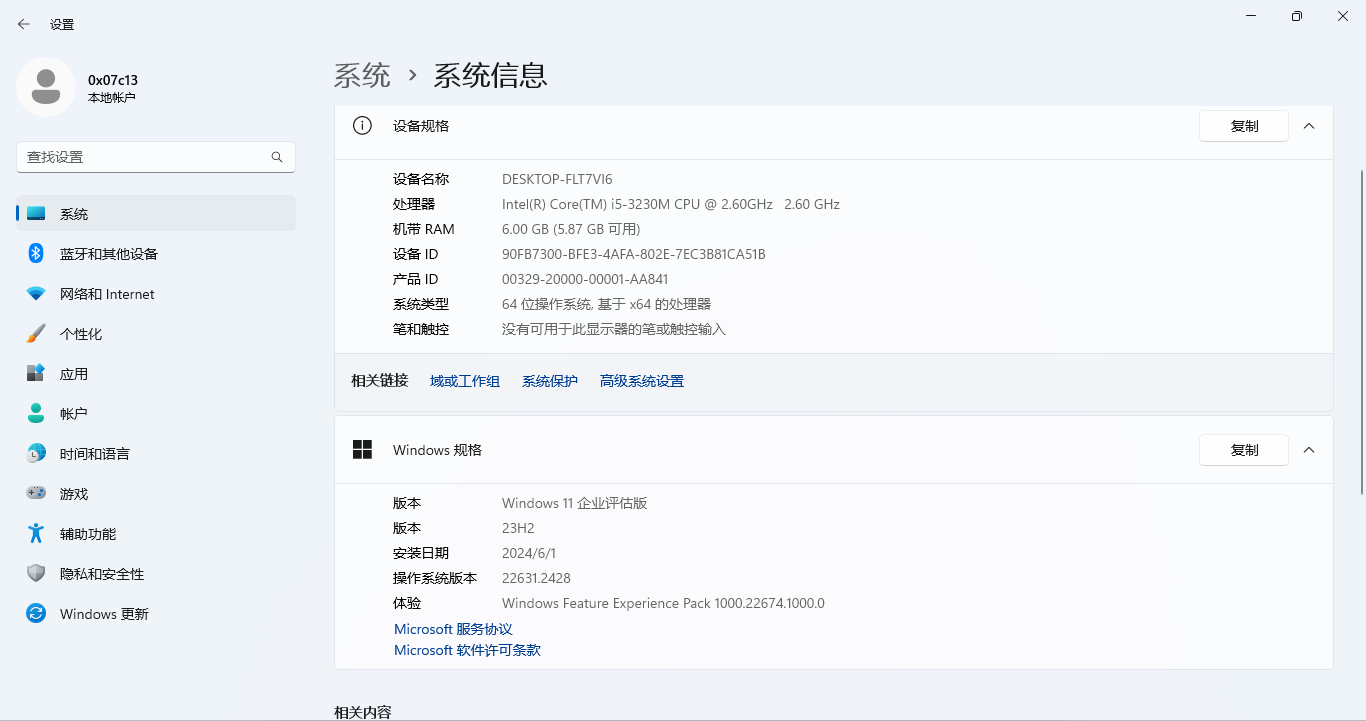Open 网络和 Internet settings
Image resolution: width=1366 pixels, height=721 pixels.
(x=156, y=294)
